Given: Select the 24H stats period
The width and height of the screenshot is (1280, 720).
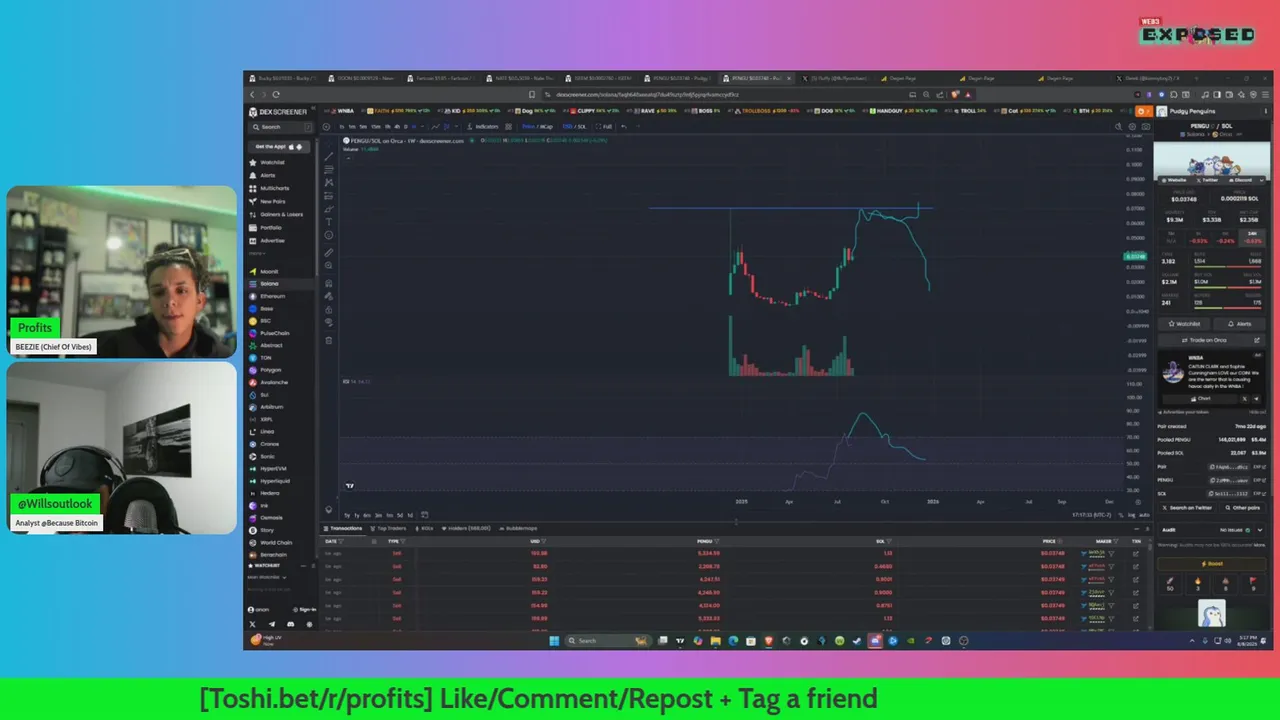Looking at the screenshot, I should point(1252,238).
